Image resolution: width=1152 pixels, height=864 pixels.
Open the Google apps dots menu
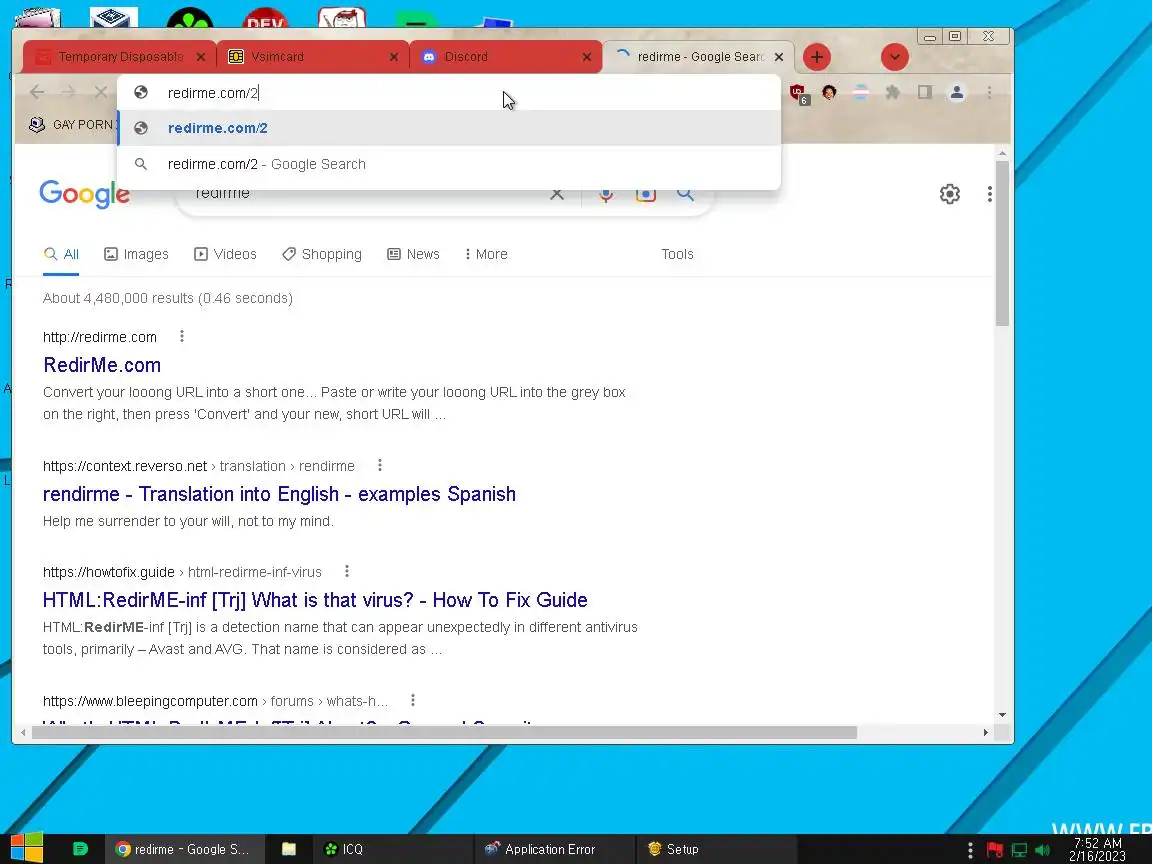pos(990,194)
